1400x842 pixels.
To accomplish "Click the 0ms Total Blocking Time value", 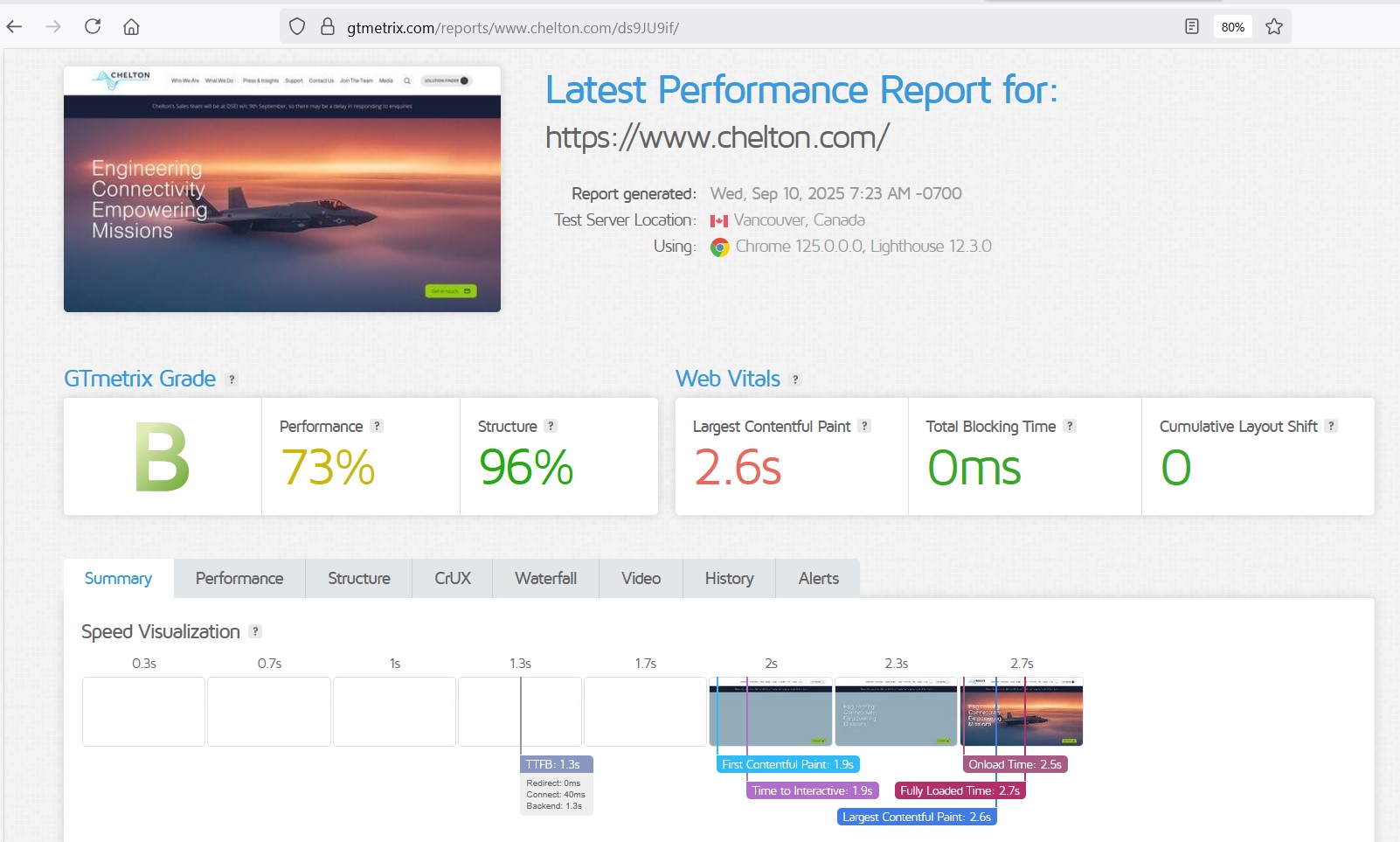I will pyautogui.click(x=974, y=467).
